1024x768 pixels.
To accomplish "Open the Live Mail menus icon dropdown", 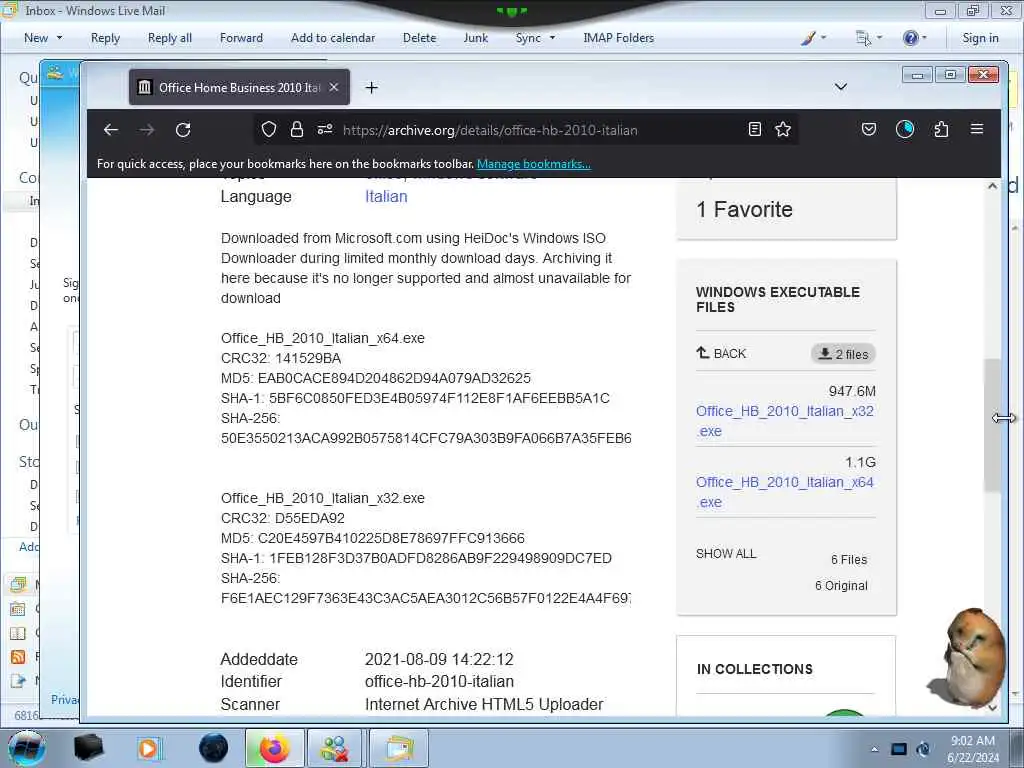I will [869, 38].
